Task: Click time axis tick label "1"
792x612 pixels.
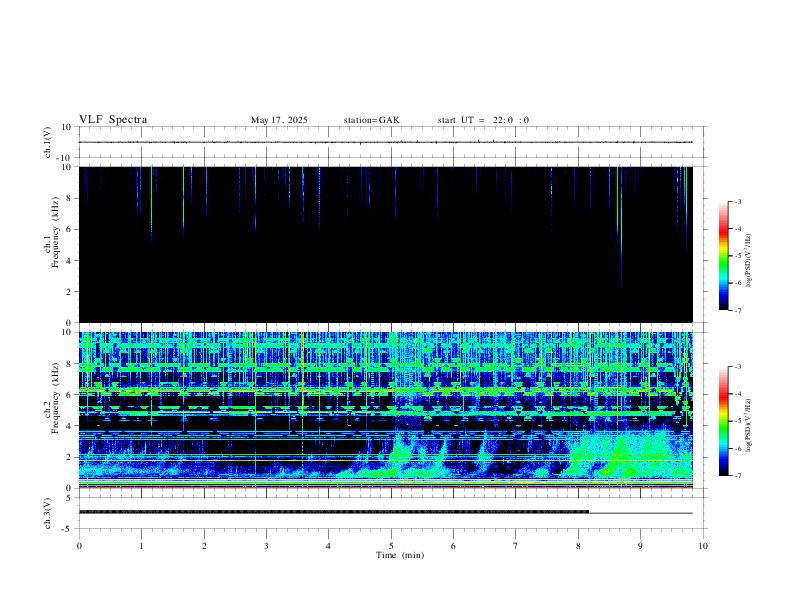Action: 141,546
